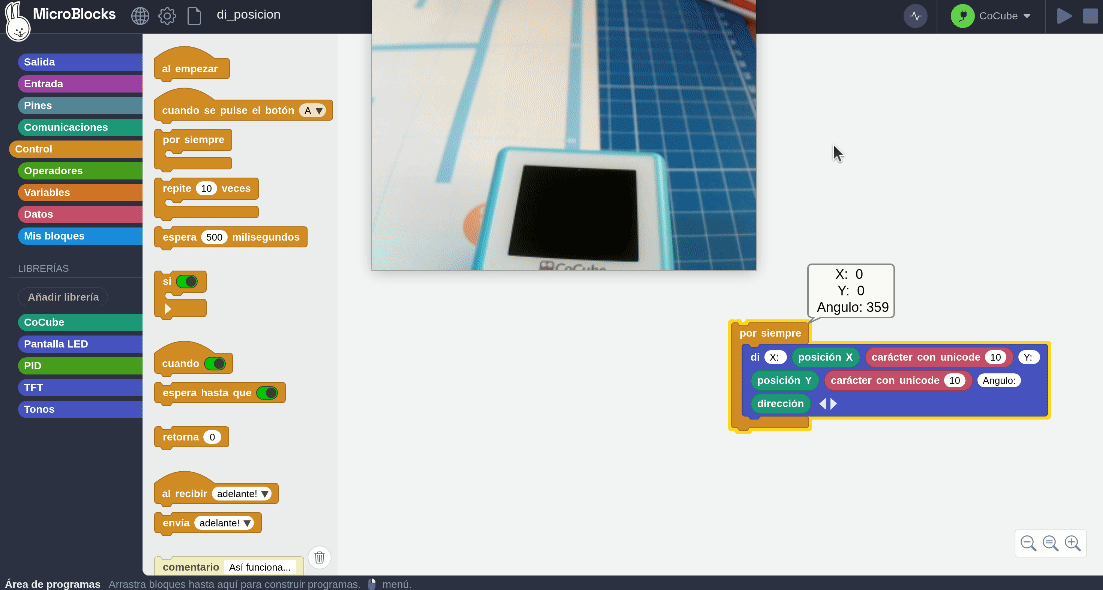Open the file menu icon

[x=195, y=16]
